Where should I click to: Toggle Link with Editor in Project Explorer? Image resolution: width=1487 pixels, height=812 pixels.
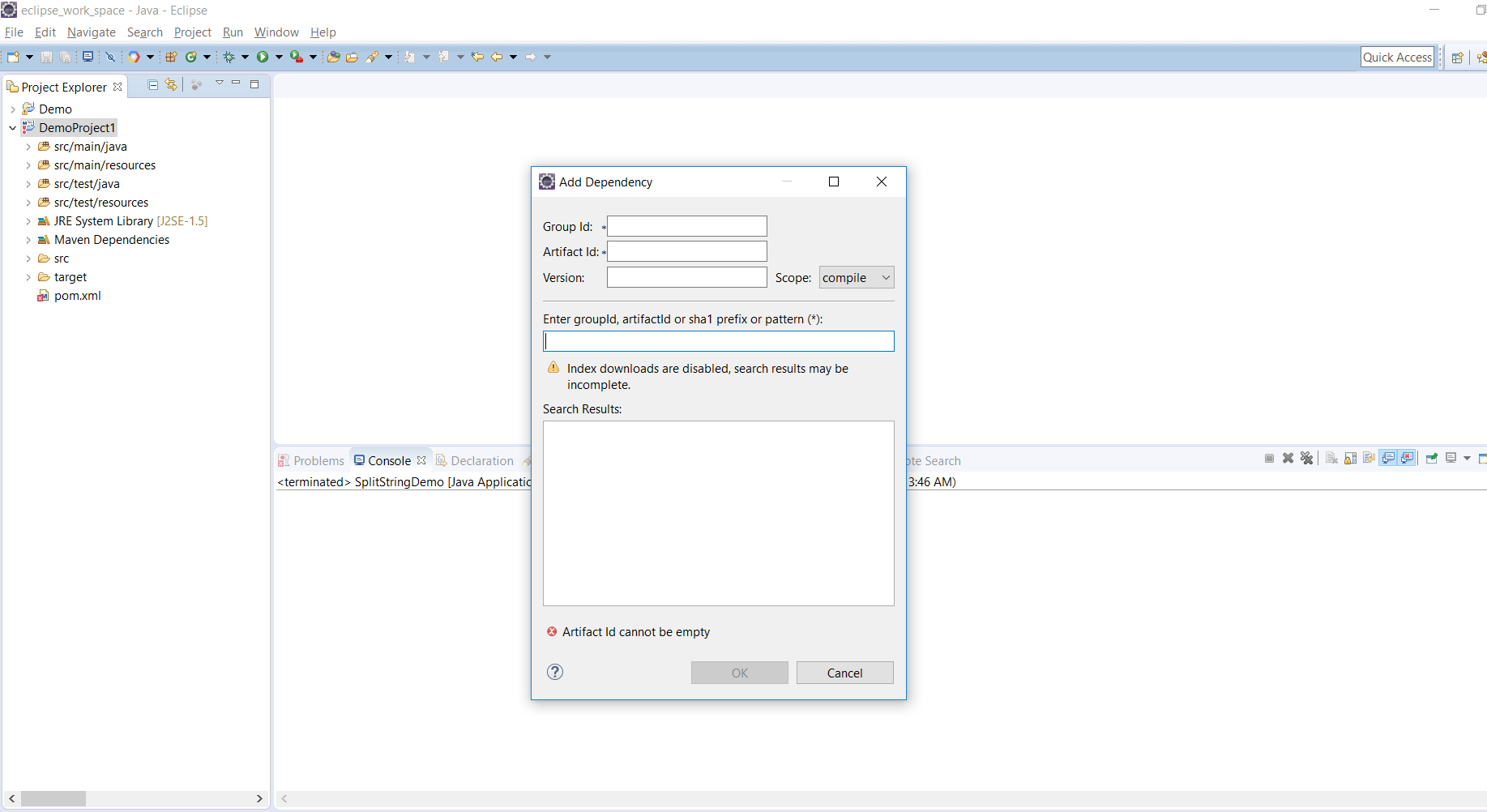(x=171, y=85)
